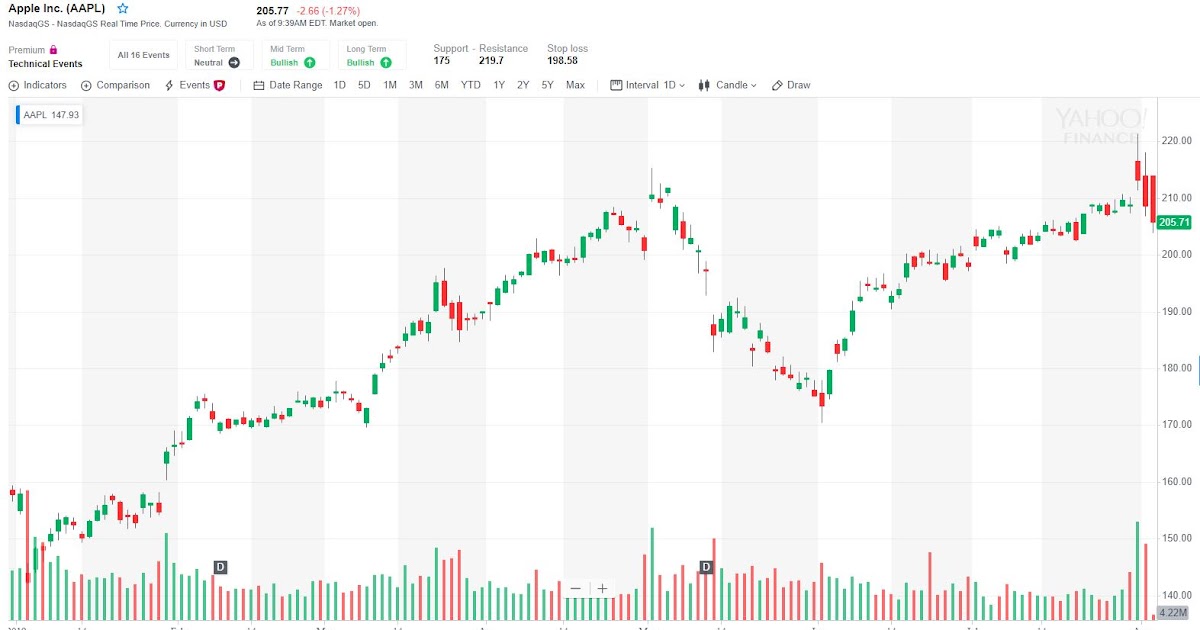Viewport: 1200px width, 630px height.
Task: Click the Events lightning icon
Action: click(x=169, y=86)
